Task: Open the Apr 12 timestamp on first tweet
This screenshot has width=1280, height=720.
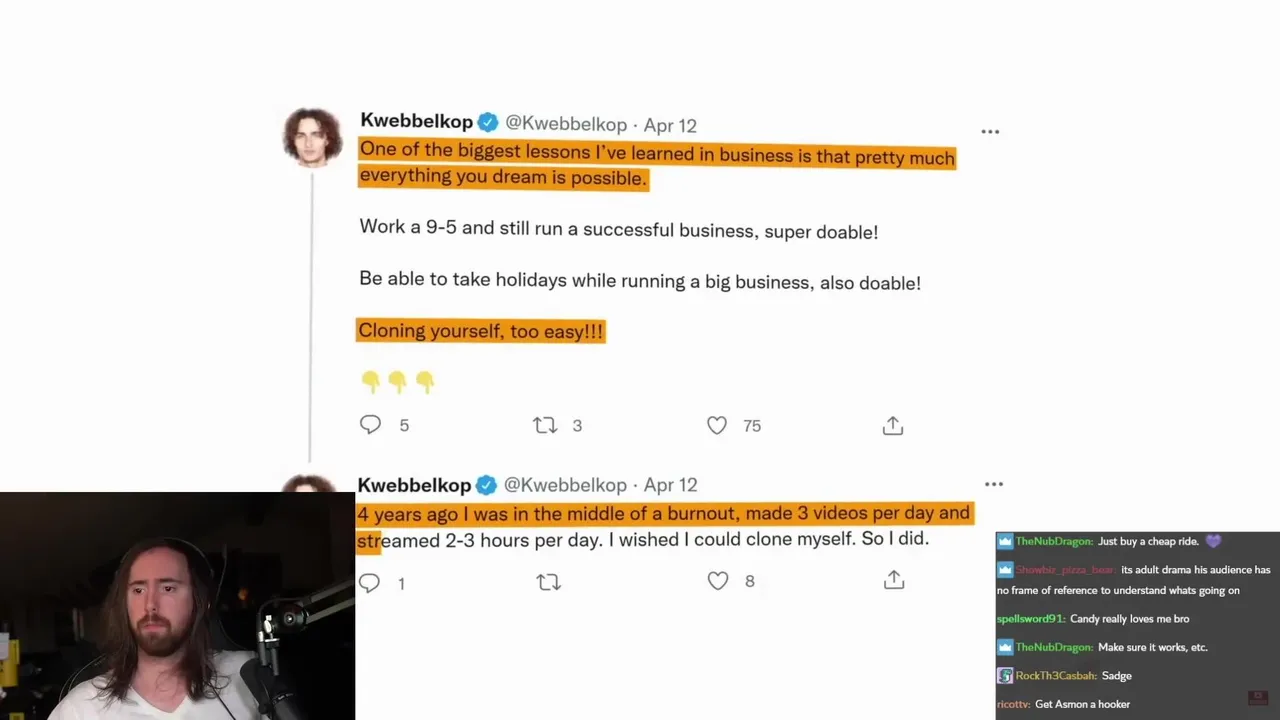Action: coord(670,125)
